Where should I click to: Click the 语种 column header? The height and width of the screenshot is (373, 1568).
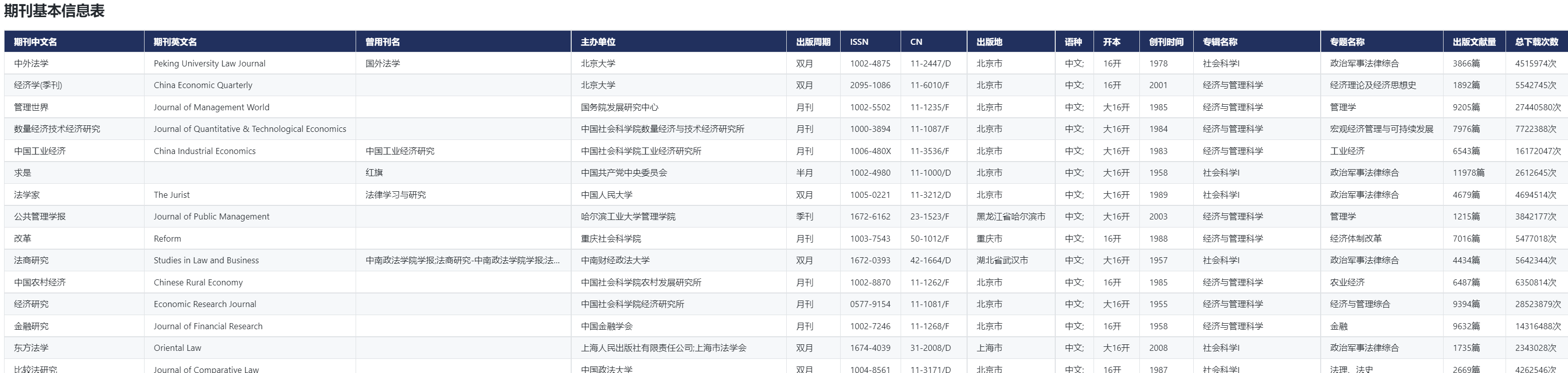pyautogui.click(x=1074, y=41)
